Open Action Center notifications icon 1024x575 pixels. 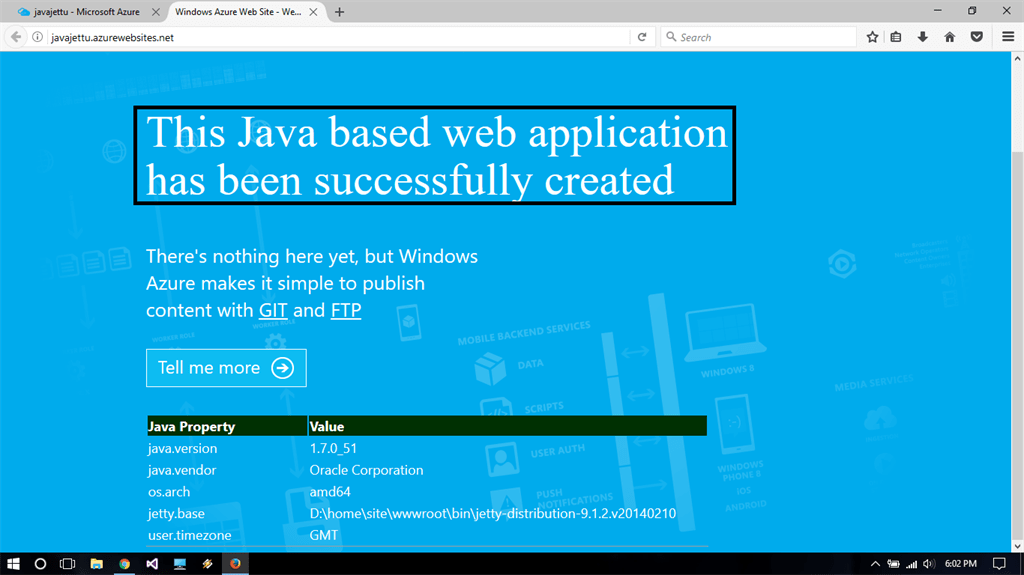[x=999, y=564]
